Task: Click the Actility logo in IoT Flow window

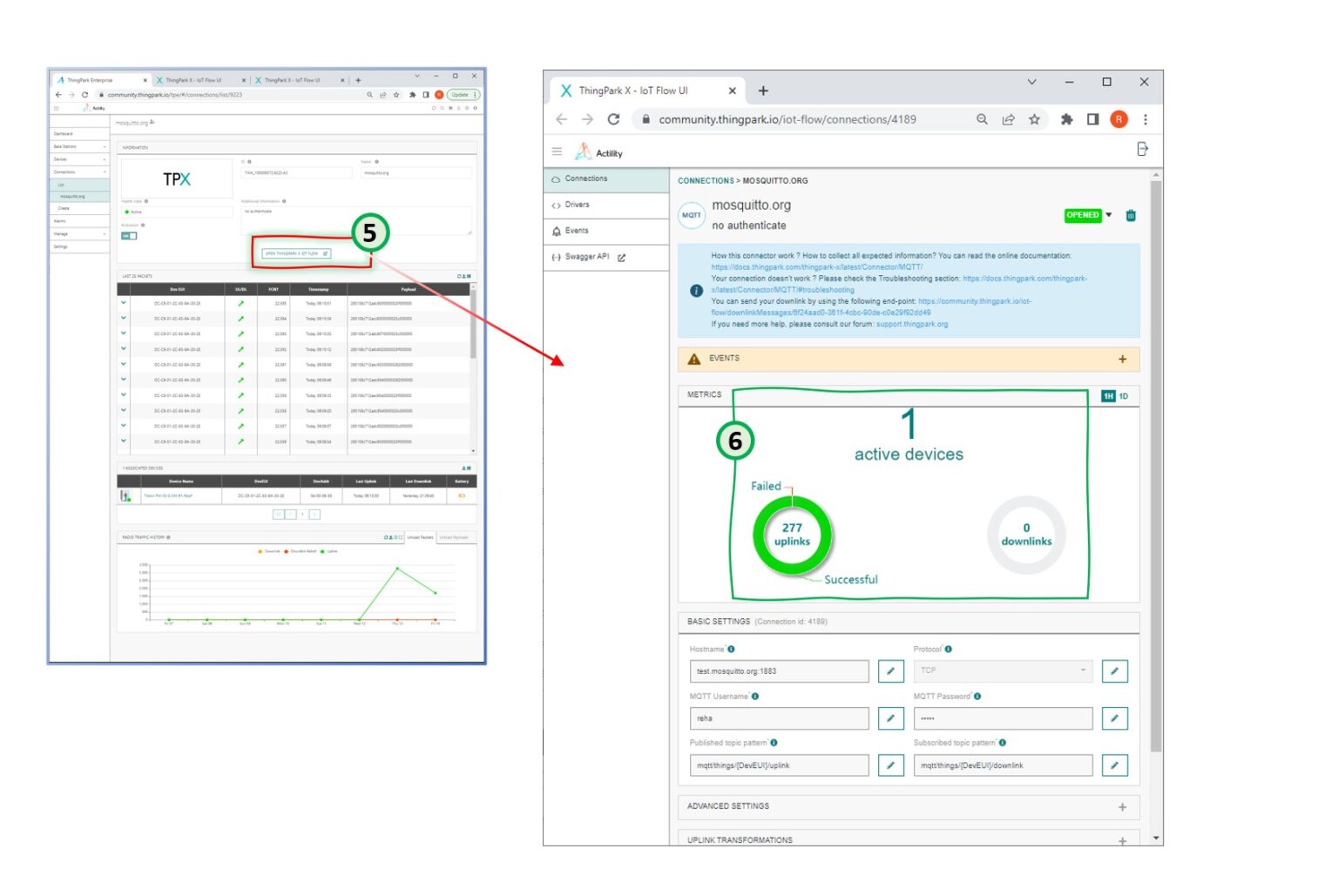Action: [x=598, y=152]
